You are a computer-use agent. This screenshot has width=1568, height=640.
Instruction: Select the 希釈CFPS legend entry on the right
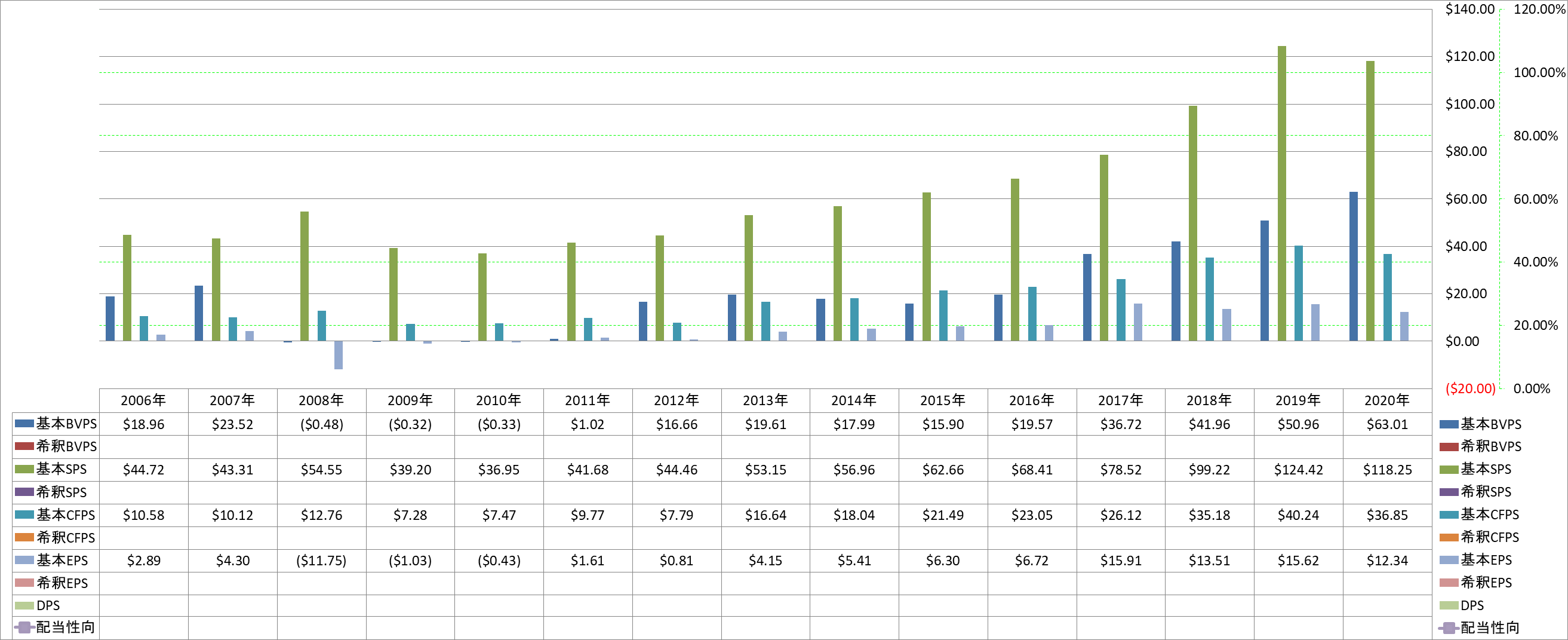(1479, 537)
